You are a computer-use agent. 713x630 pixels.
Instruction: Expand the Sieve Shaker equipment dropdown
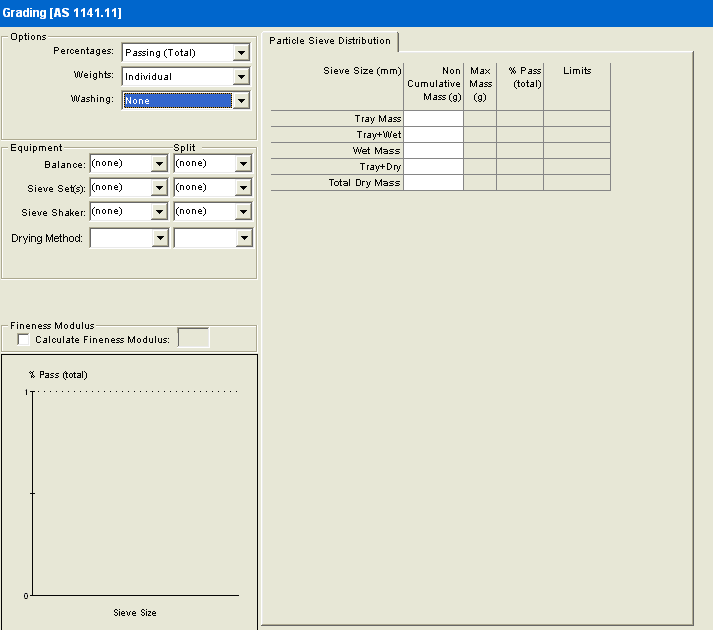tap(159, 212)
